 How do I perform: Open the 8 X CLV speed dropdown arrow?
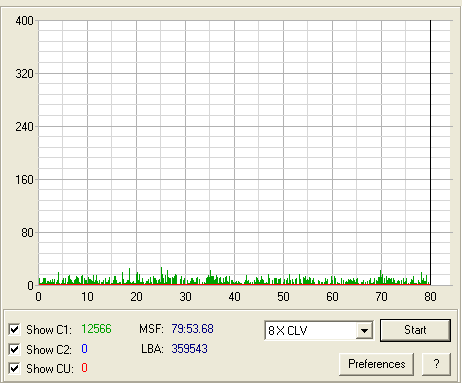(x=364, y=331)
